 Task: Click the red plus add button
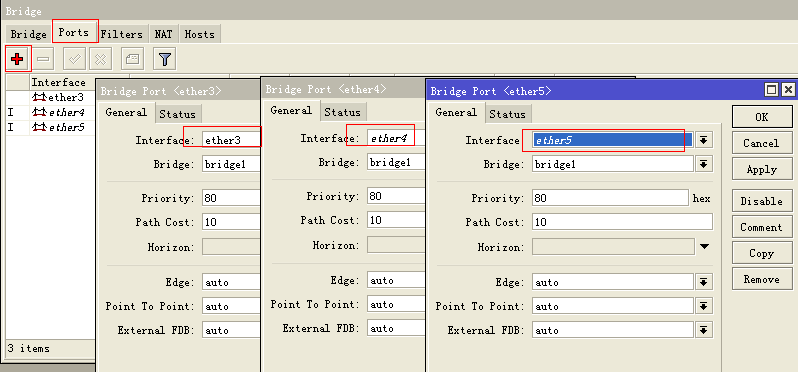17,59
